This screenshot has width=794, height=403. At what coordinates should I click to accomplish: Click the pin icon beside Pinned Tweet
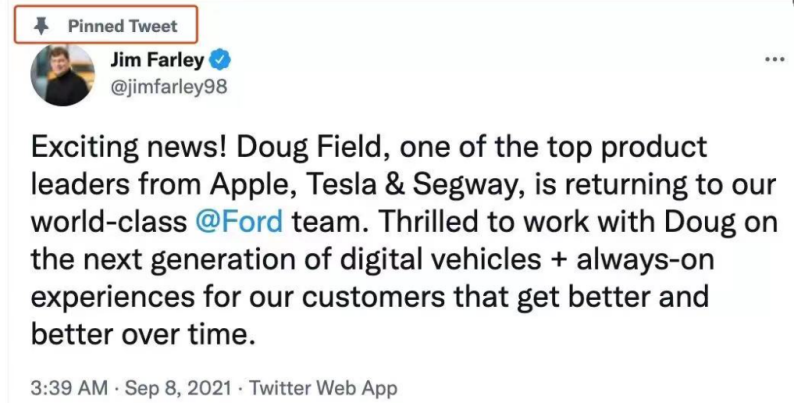coord(40,25)
